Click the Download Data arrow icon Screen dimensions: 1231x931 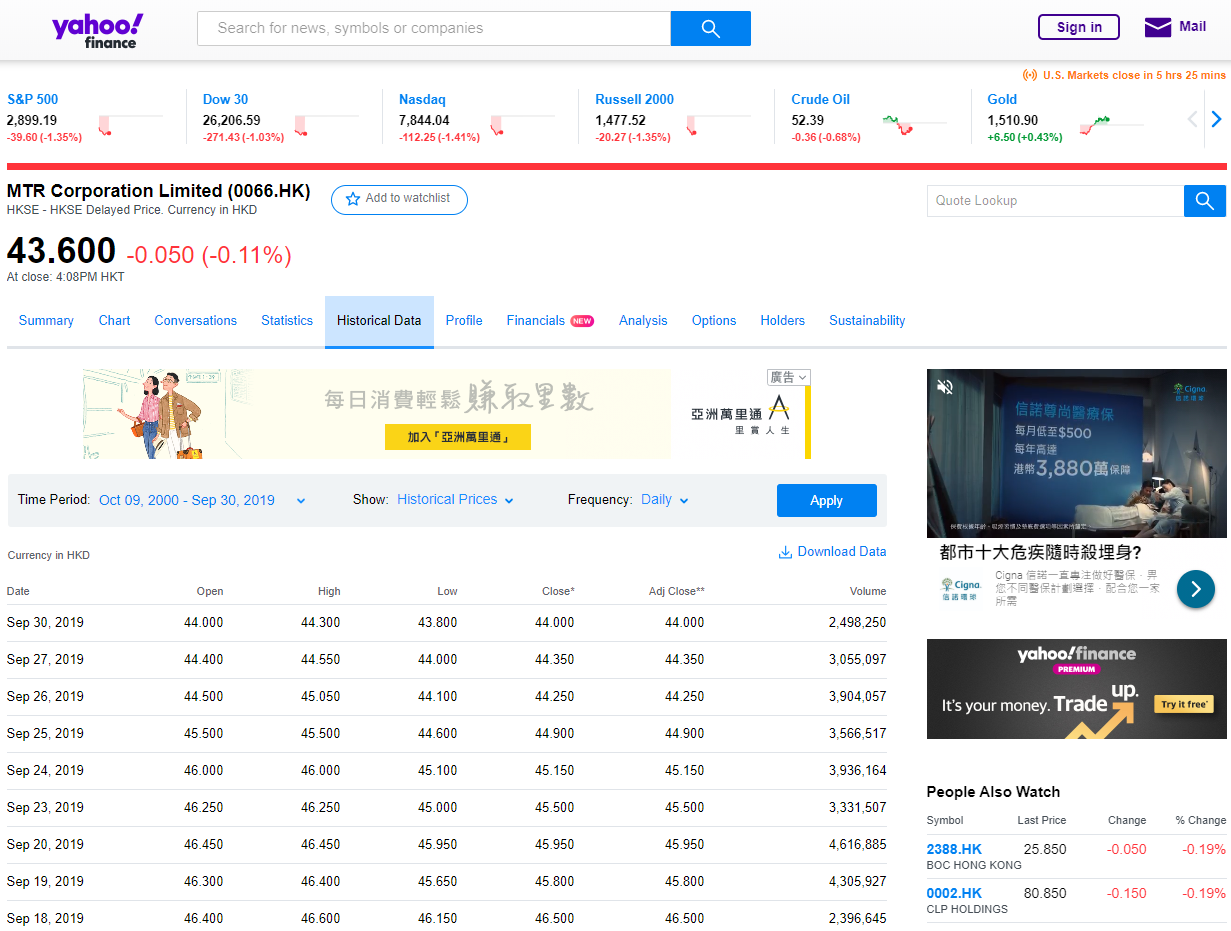[785, 552]
